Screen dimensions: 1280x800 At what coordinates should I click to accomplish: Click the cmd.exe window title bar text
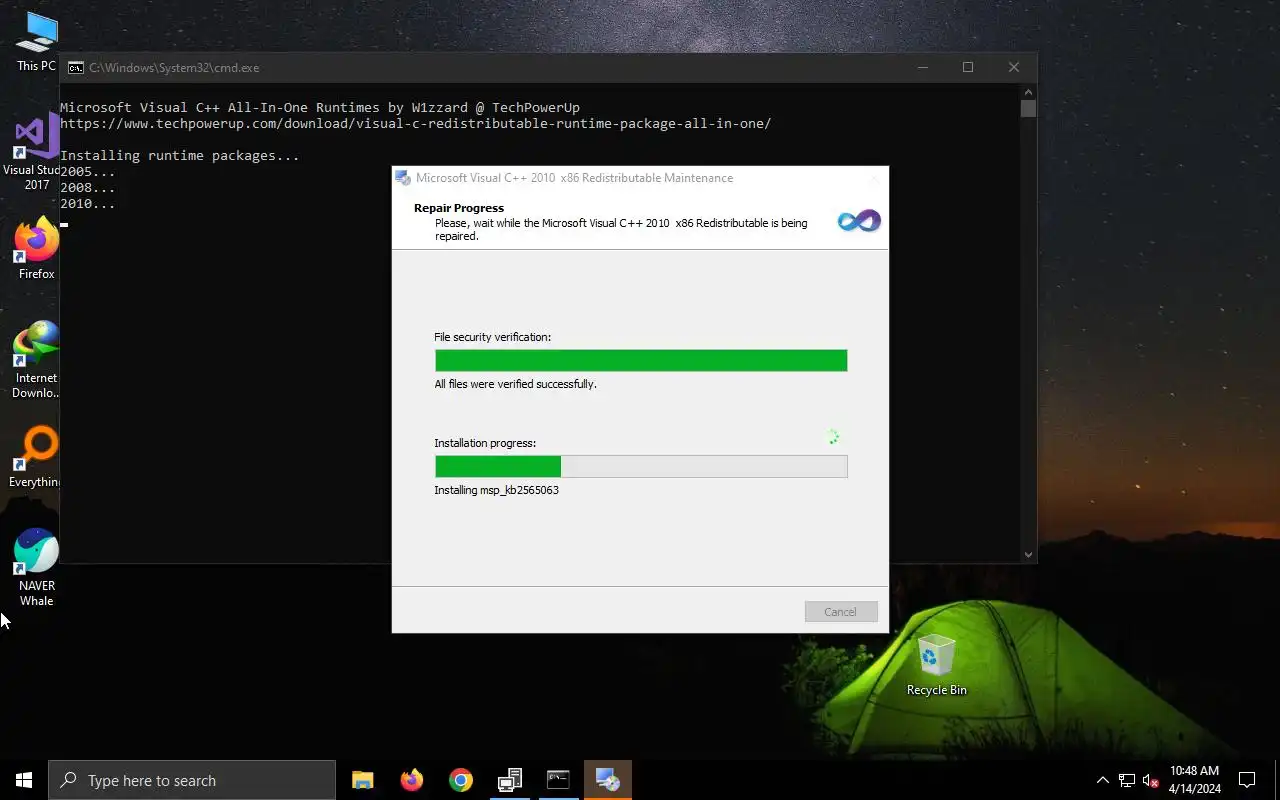174,68
